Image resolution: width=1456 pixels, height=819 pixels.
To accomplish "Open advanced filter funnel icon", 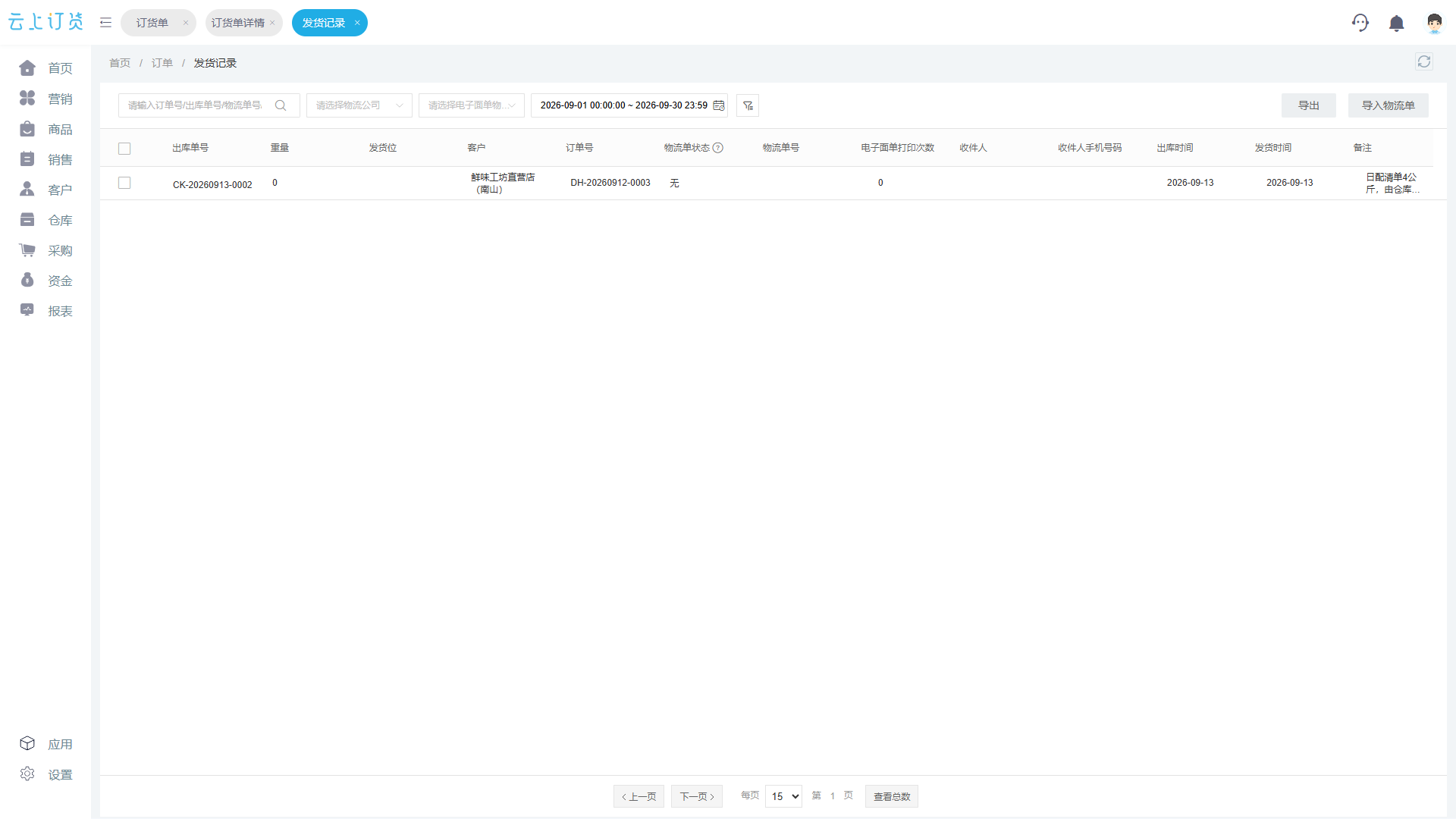I will (x=748, y=105).
